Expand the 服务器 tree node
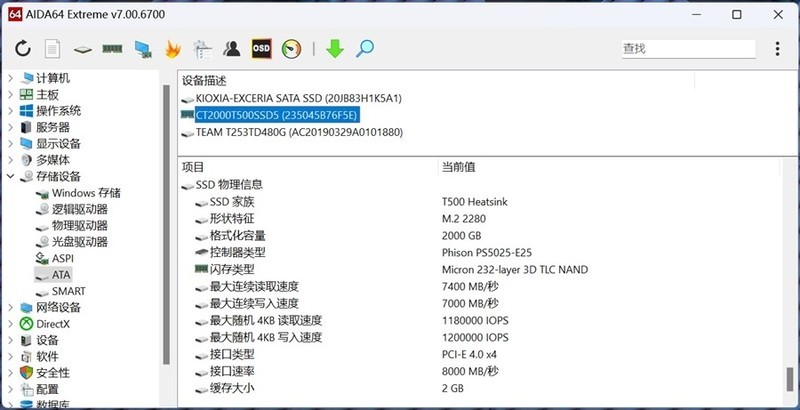The image size is (800, 410). (11, 127)
